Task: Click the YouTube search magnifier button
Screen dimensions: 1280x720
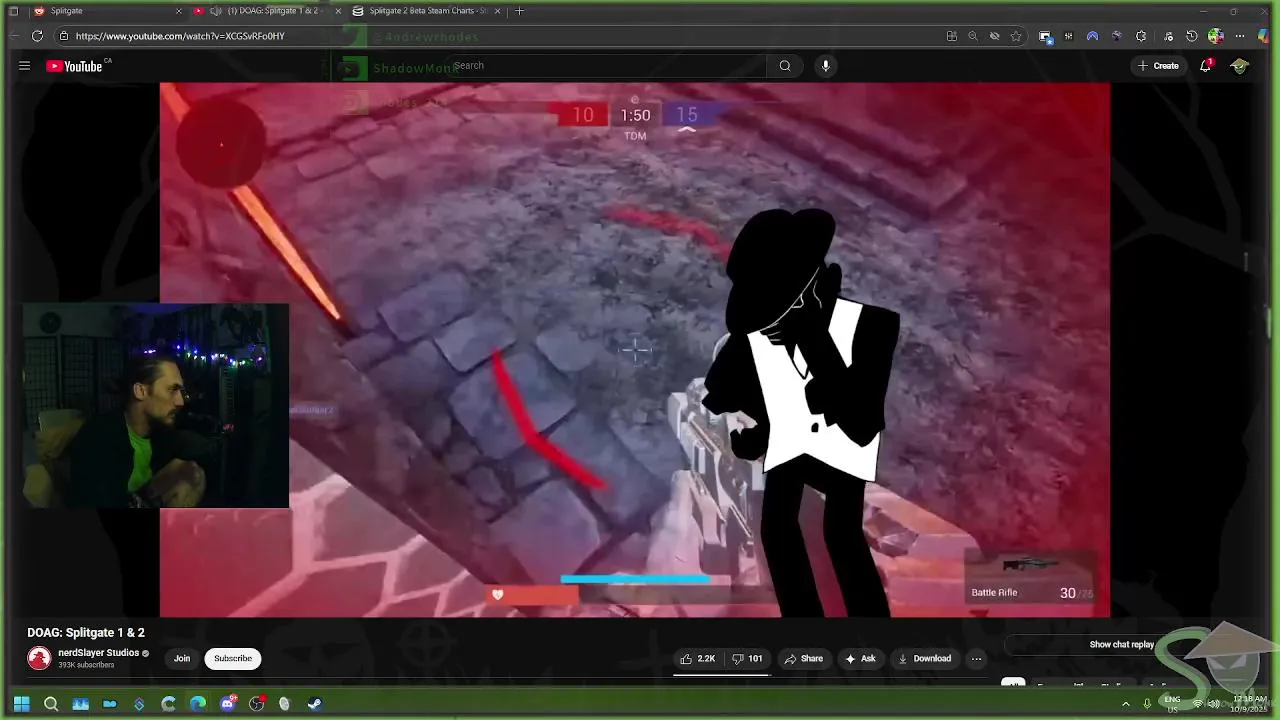Action: 785,66
